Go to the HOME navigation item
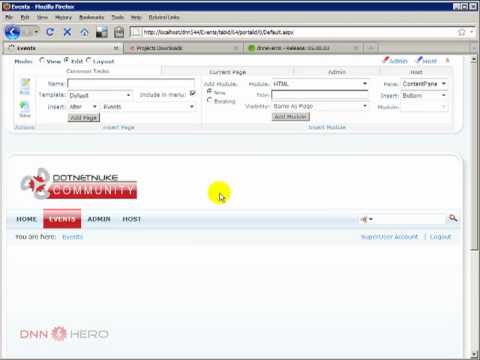The width and height of the screenshot is (480, 360). pyautogui.click(x=26, y=219)
